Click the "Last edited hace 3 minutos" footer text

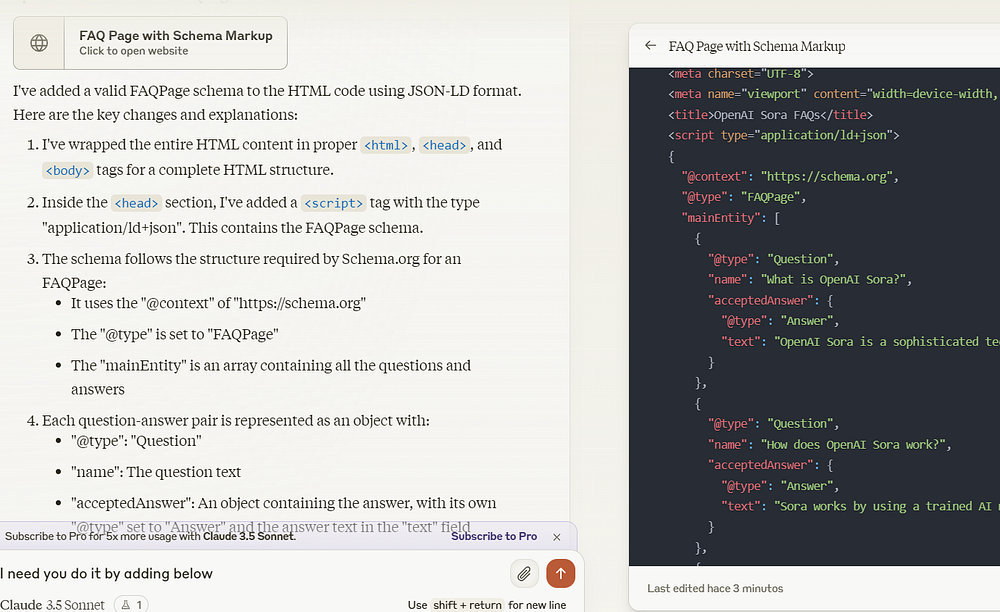715,588
